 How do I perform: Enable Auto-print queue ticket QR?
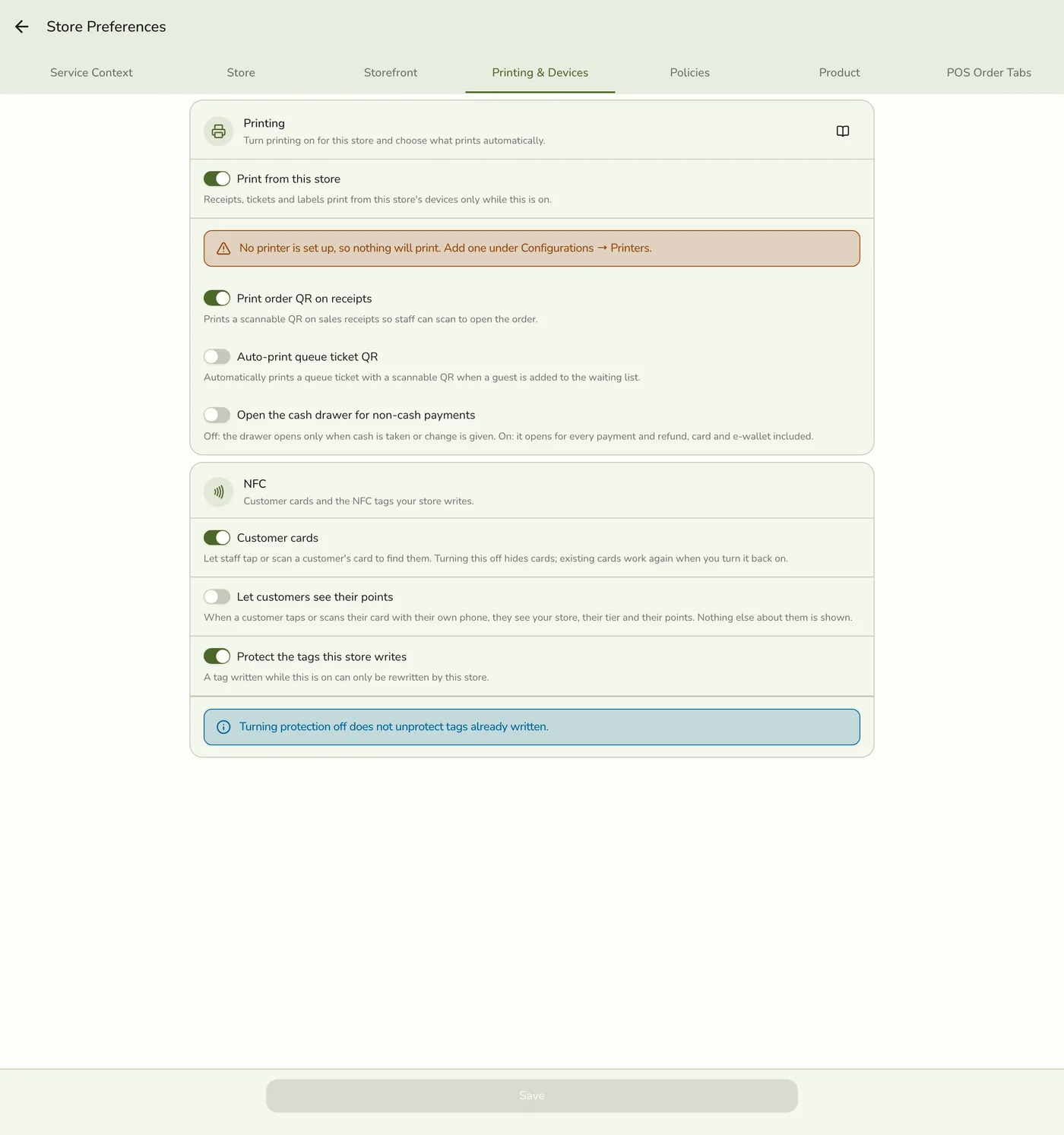217,356
